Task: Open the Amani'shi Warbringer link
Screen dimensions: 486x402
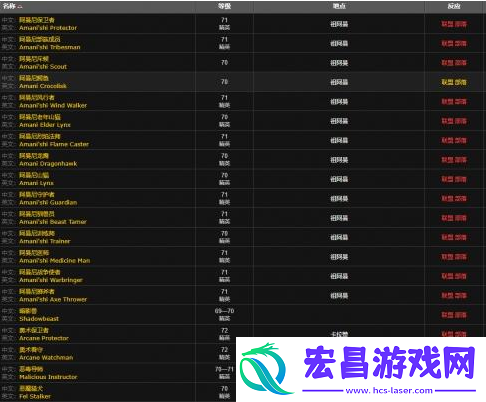Action: click(x=51, y=280)
